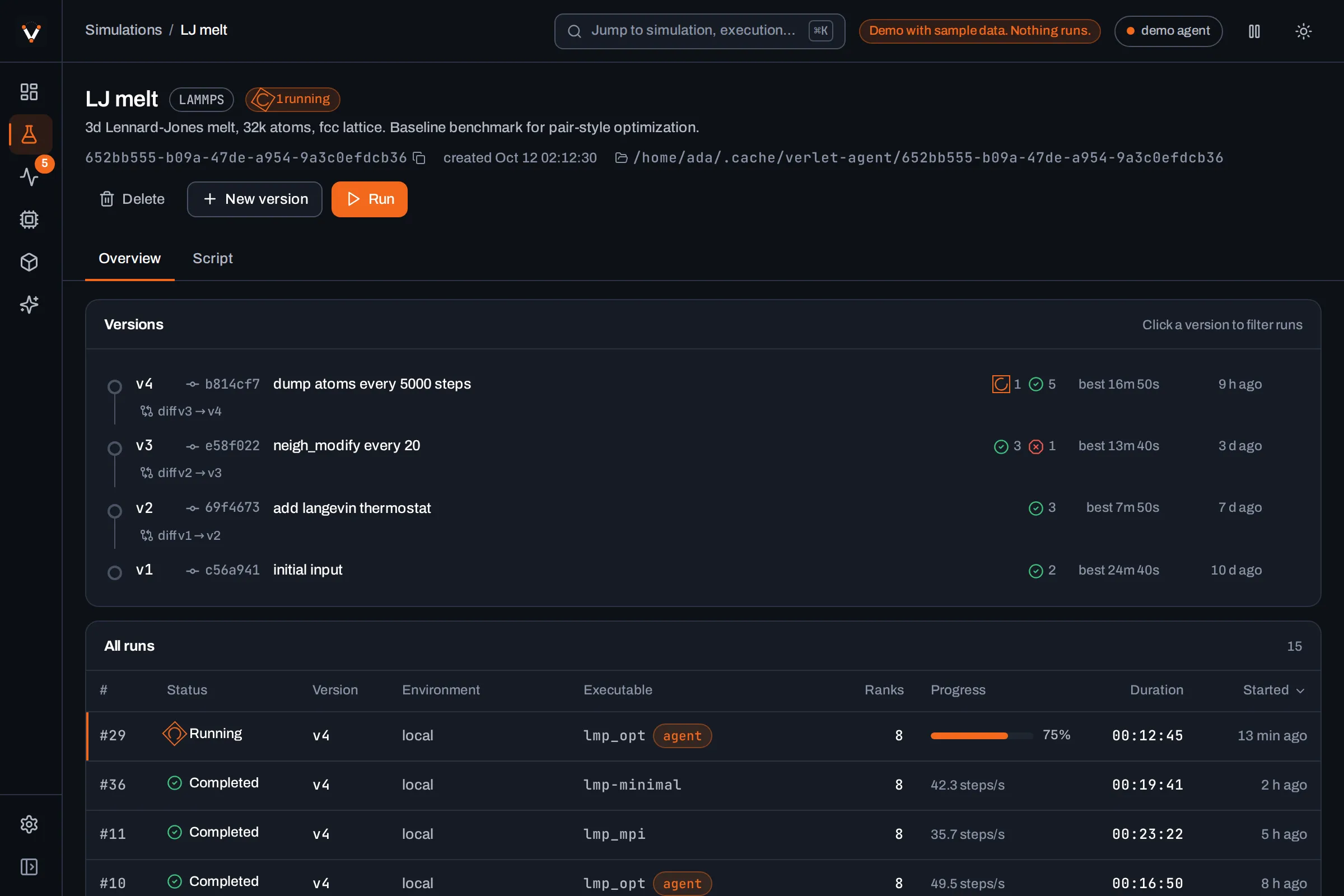Image resolution: width=1344 pixels, height=896 pixels.
Task: Click the orange Run button
Action: (370, 199)
